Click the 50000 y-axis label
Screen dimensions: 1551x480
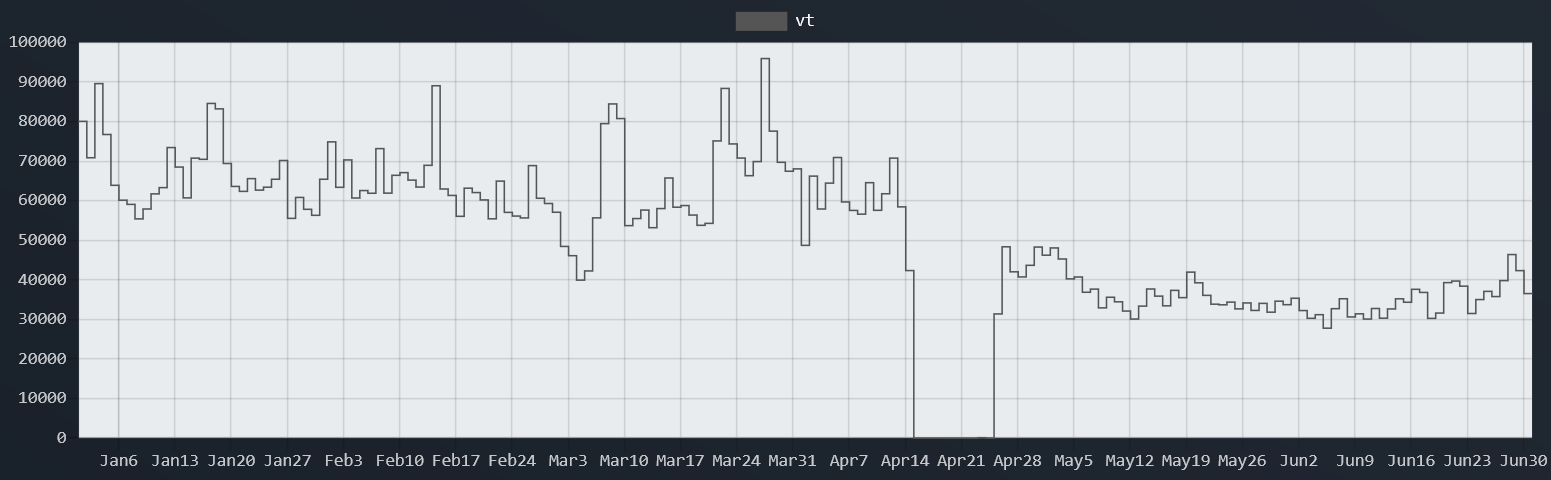42,240
